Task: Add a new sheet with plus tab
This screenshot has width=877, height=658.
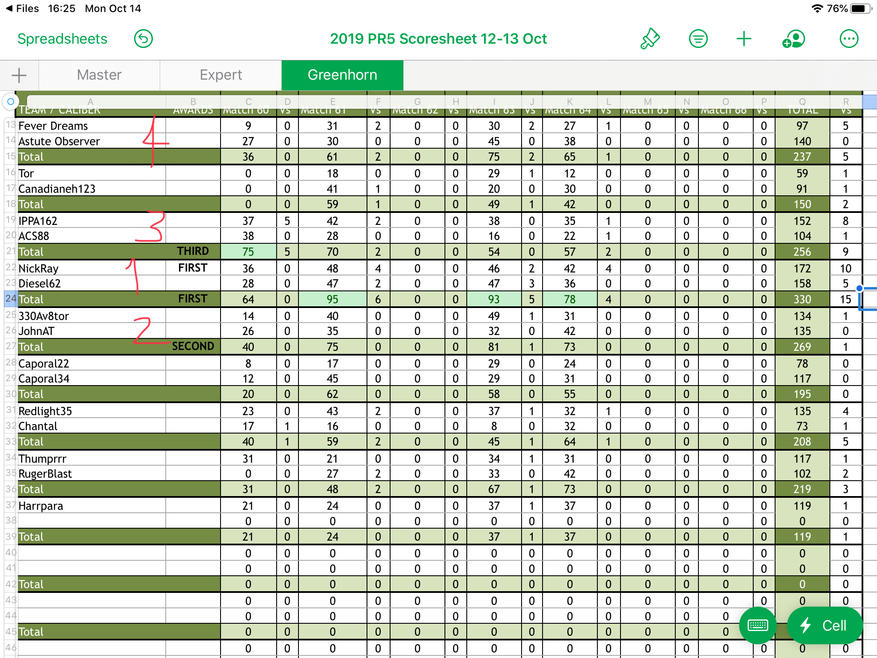Action: (x=19, y=75)
